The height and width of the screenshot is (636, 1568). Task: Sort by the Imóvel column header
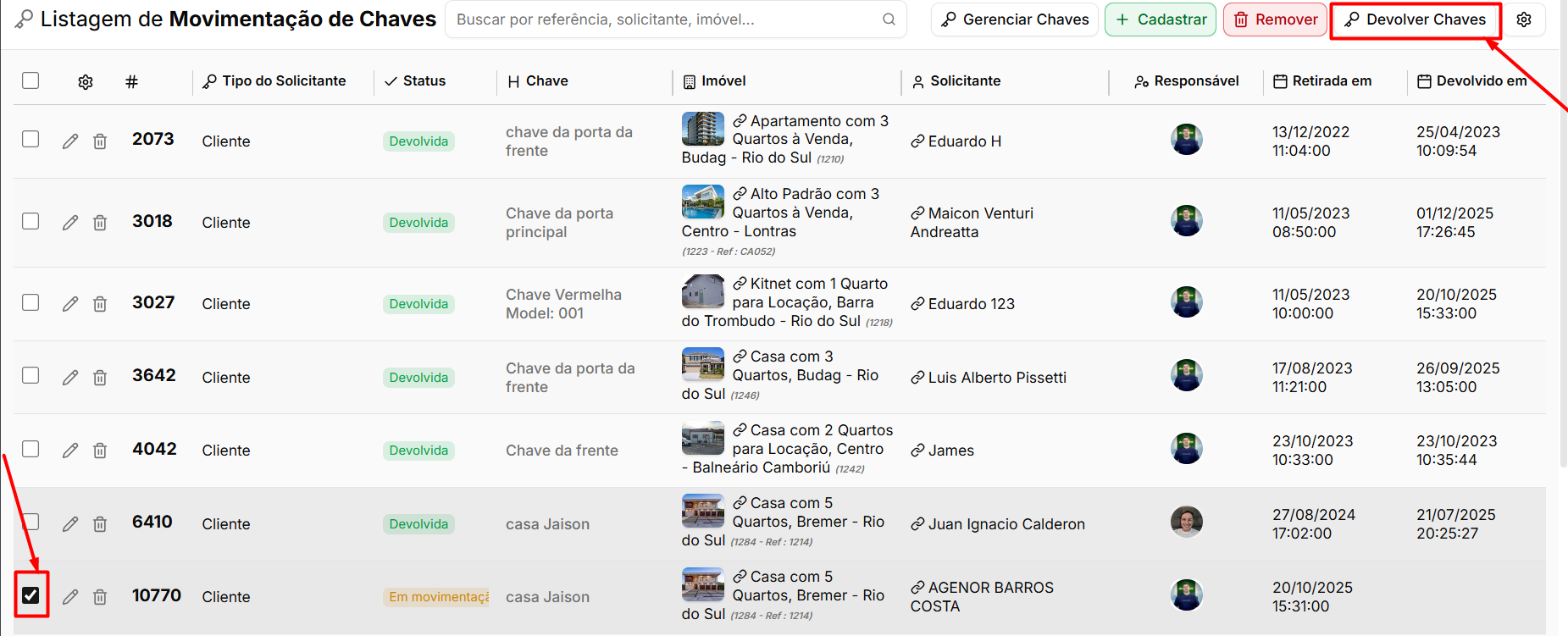pyautogui.click(x=714, y=81)
